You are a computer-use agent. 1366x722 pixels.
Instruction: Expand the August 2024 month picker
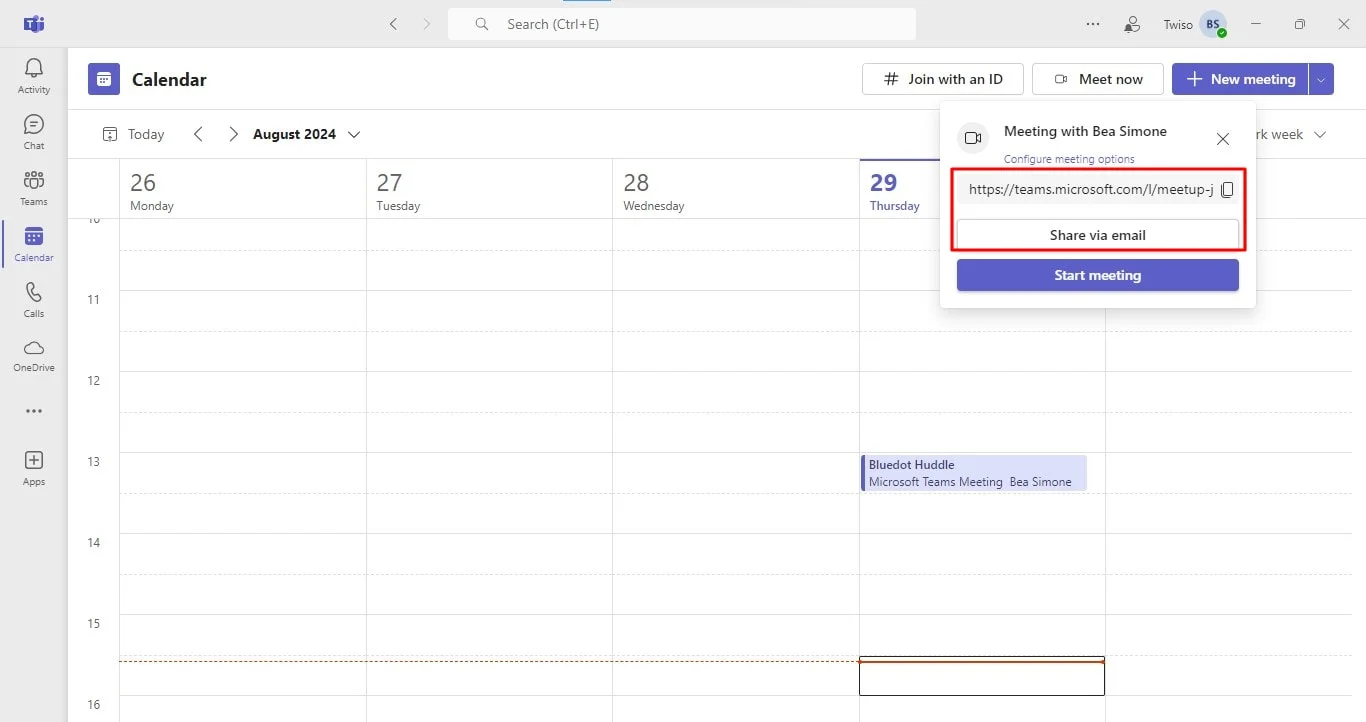306,134
